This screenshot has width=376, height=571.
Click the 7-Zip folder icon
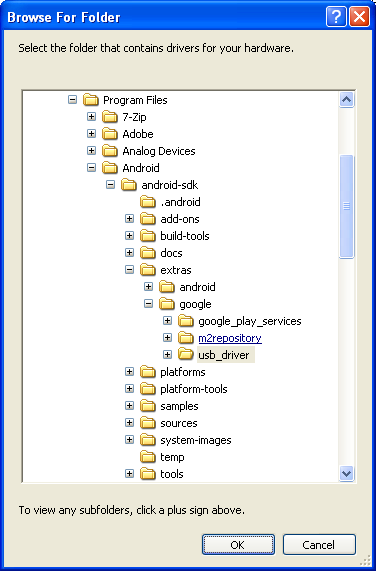click(110, 117)
